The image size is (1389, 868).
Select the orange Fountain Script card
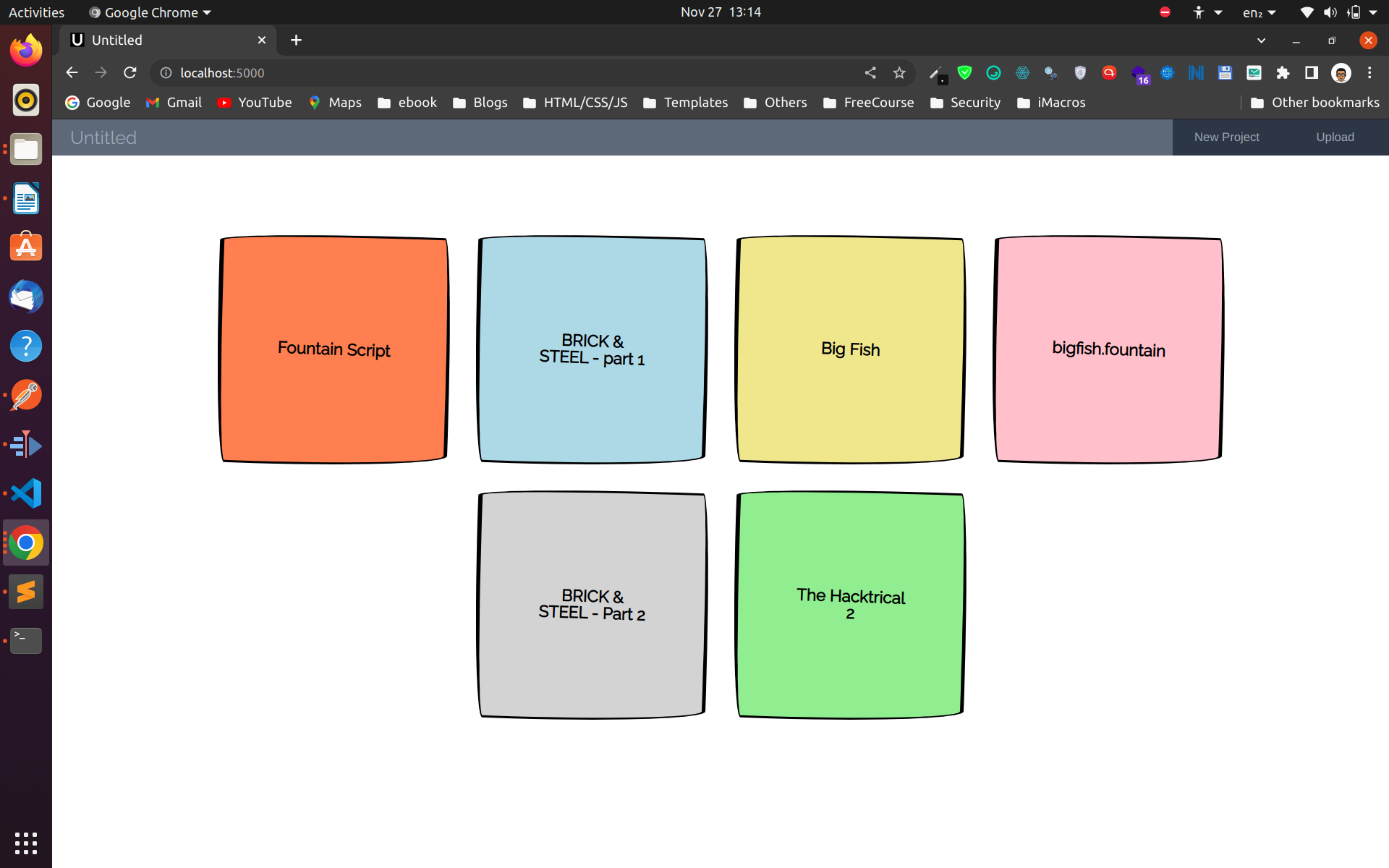click(x=334, y=349)
